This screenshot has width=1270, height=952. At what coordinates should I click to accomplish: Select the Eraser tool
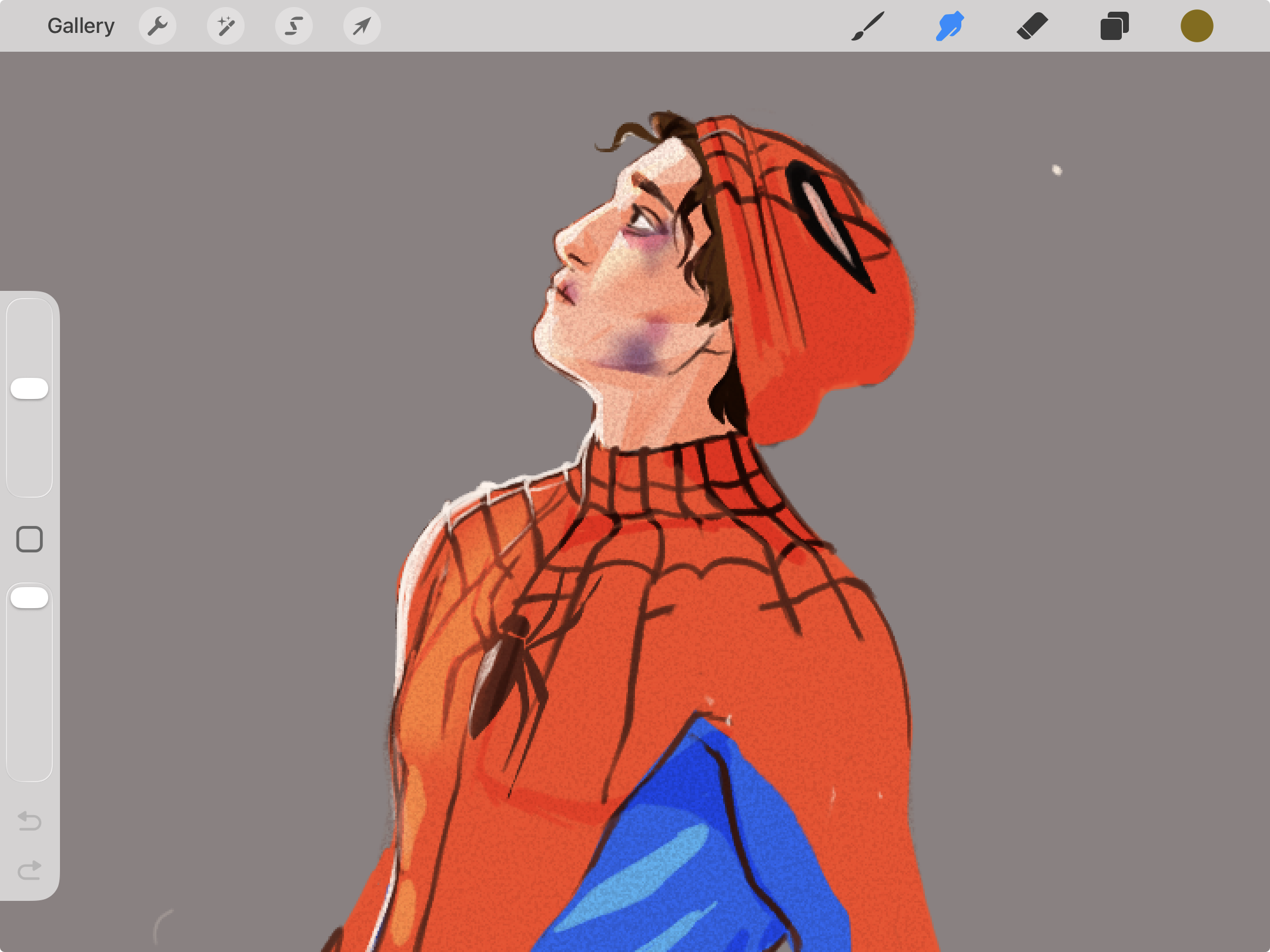point(1032,26)
